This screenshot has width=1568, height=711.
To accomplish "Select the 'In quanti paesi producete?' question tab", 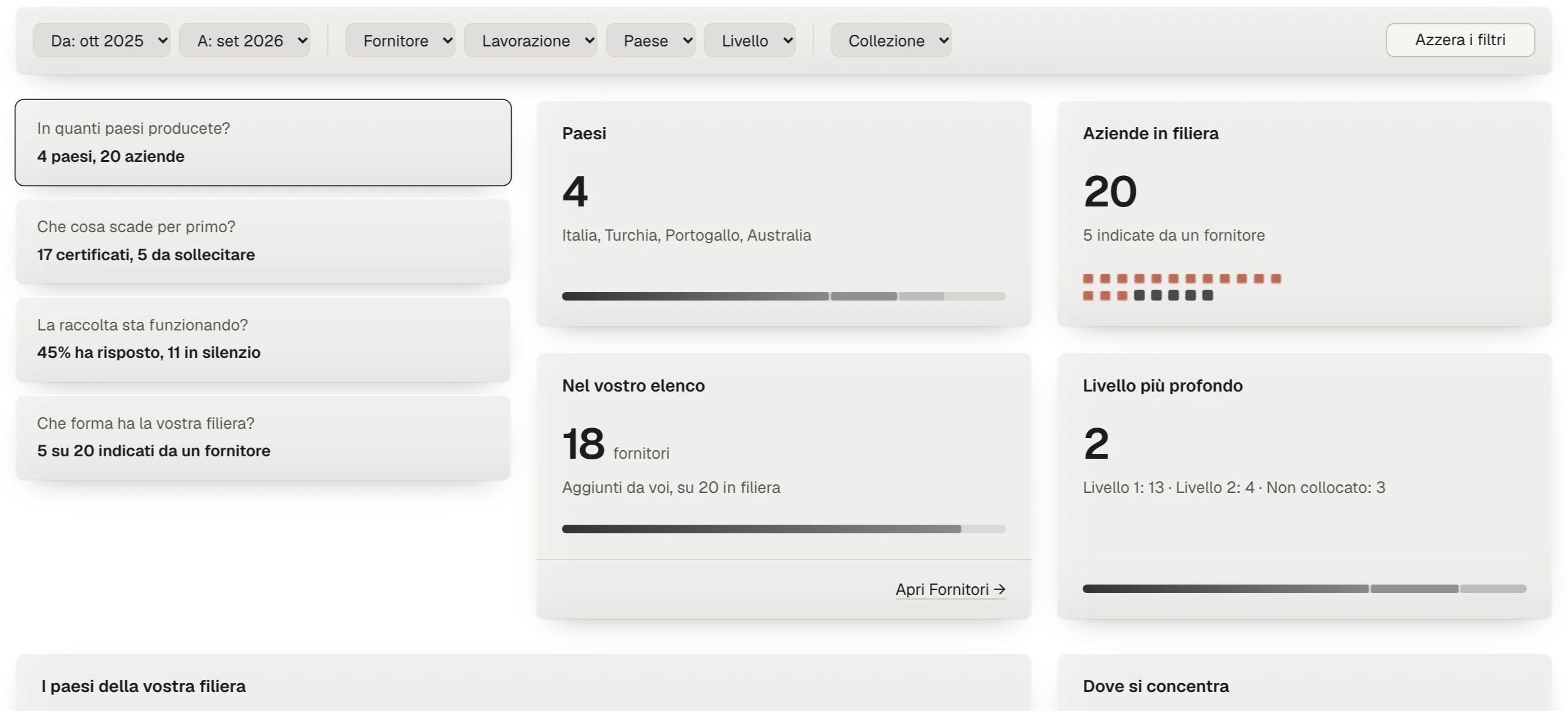I will pos(263,142).
